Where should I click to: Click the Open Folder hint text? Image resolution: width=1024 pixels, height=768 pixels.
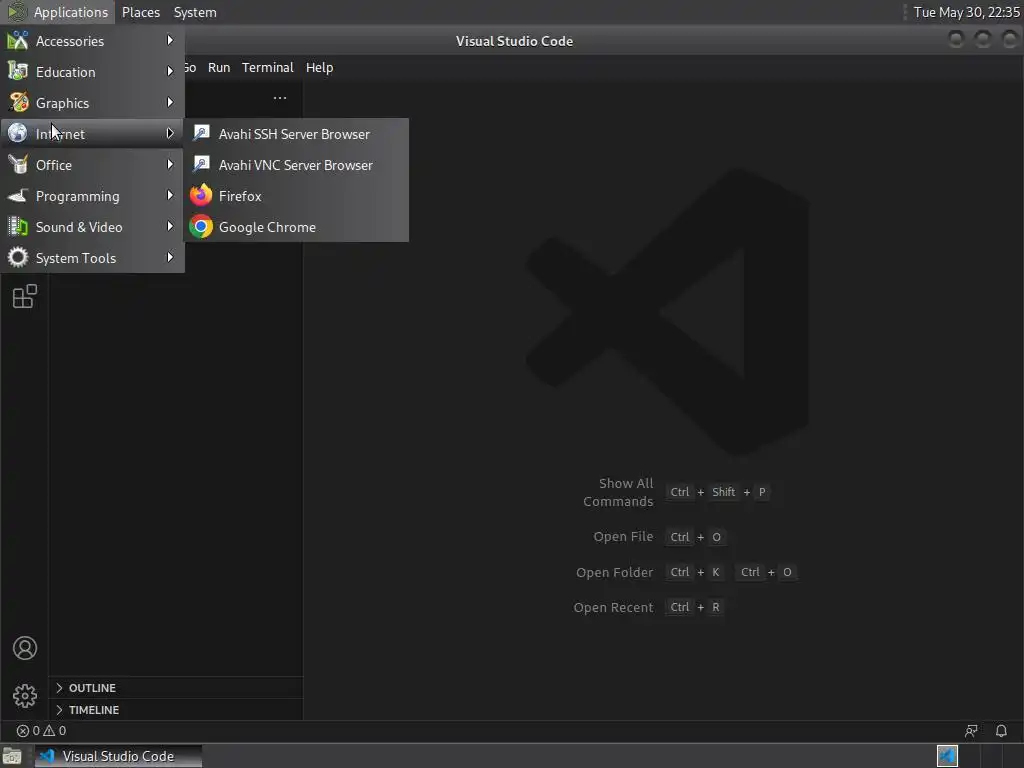click(x=615, y=572)
